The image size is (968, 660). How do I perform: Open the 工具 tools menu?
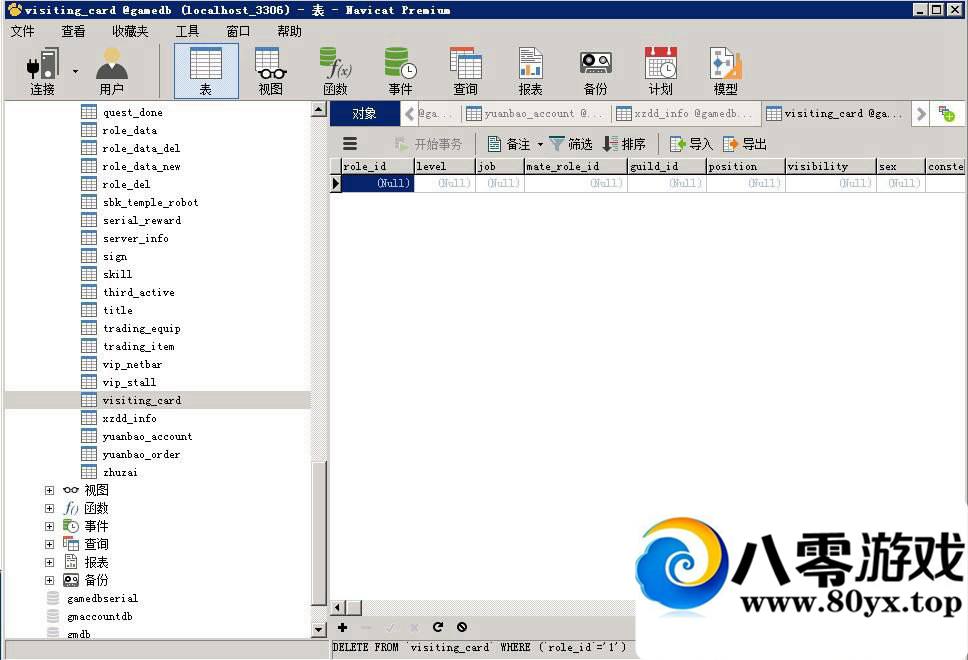pyautogui.click(x=187, y=31)
